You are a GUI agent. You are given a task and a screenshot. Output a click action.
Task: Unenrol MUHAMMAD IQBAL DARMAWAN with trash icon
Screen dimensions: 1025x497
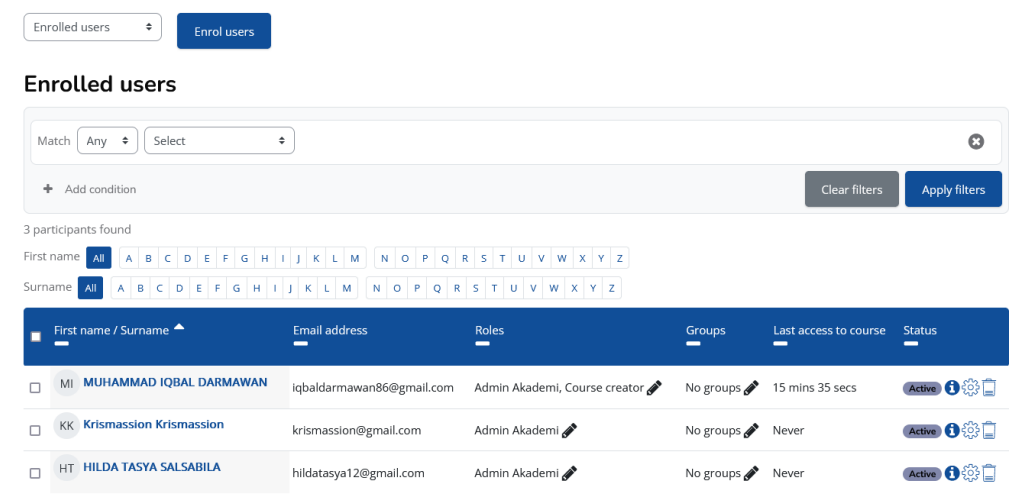989,388
